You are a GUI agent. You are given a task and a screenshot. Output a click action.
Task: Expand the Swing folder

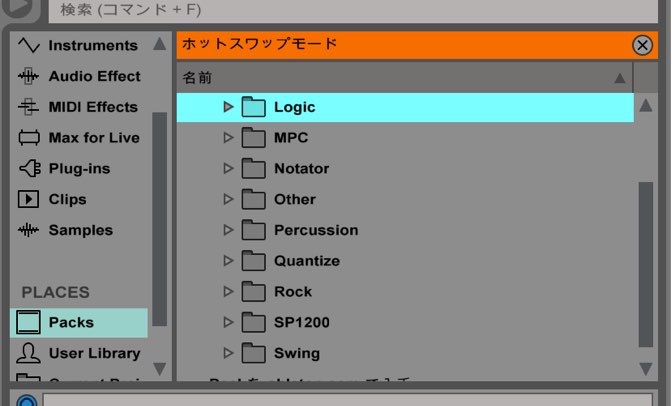click(228, 353)
